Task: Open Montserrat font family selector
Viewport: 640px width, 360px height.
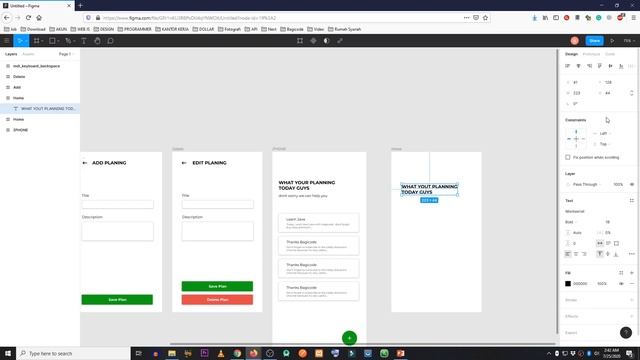Action: (575, 211)
